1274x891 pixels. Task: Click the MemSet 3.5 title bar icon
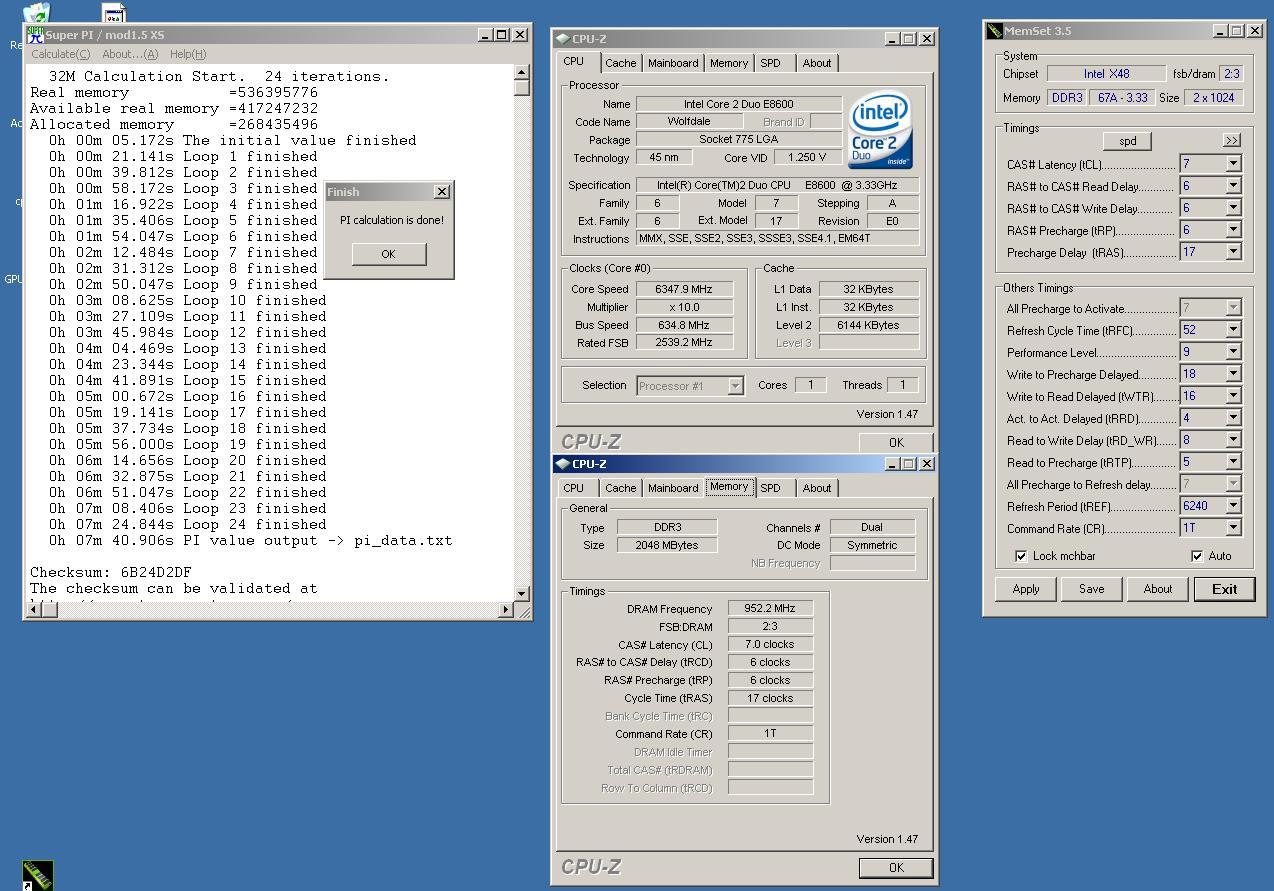pyautogui.click(x=994, y=31)
